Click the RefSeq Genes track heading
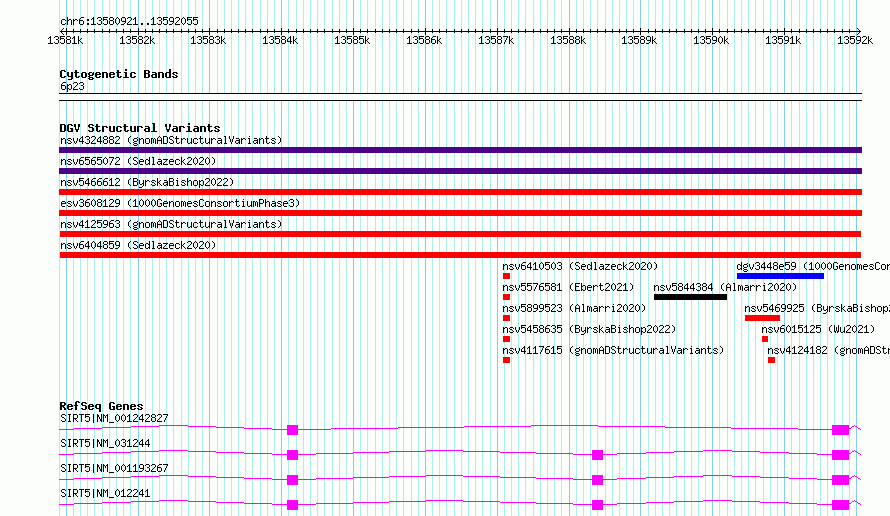890x516 pixels. tap(101, 406)
